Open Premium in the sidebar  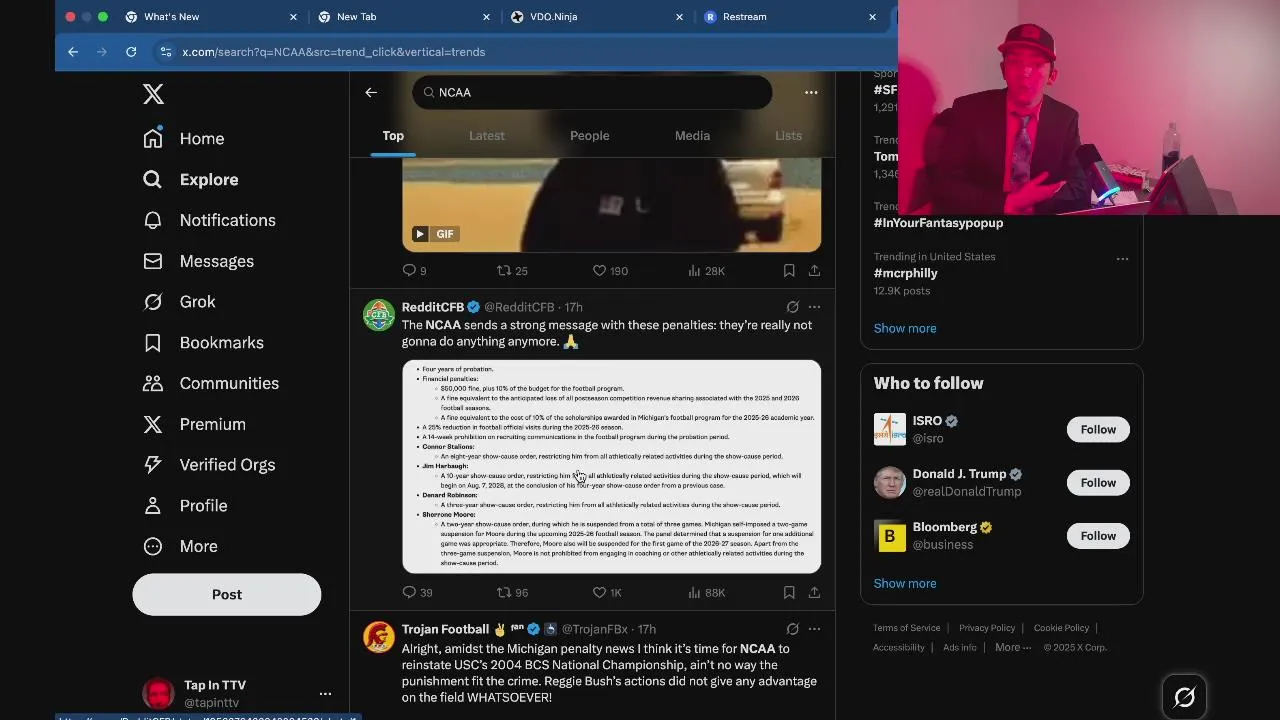click(x=194, y=424)
